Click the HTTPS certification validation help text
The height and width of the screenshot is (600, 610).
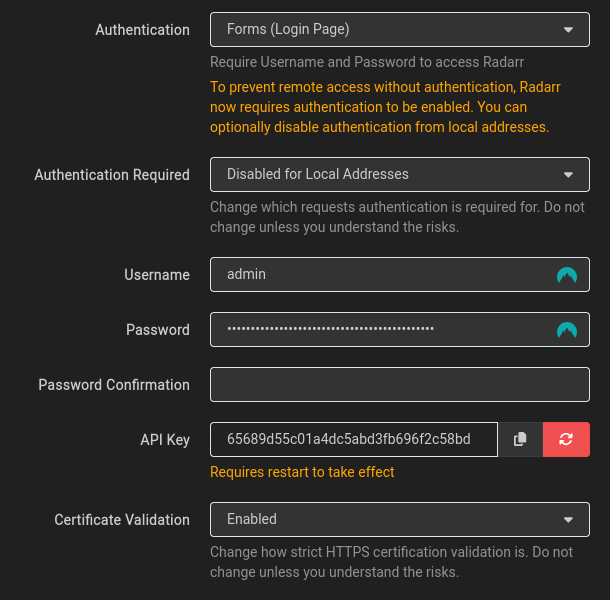391,562
